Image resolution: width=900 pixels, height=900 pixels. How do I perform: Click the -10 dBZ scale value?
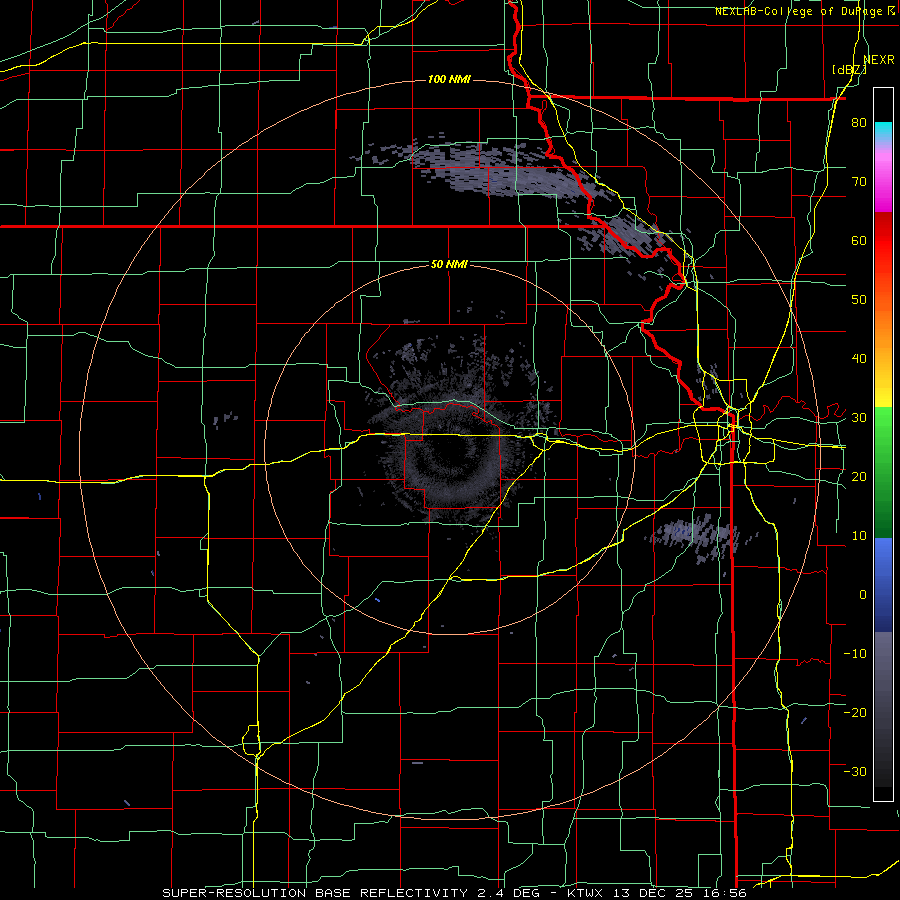point(855,654)
